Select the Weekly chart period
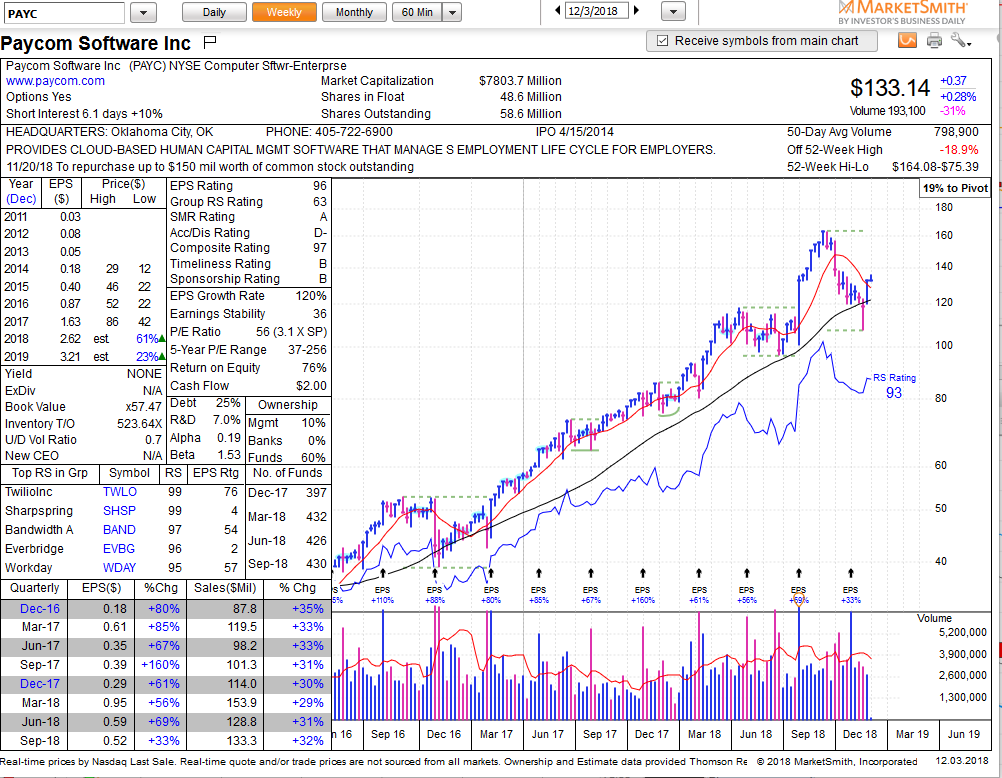The height and width of the screenshot is (778, 1002). tap(284, 12)
